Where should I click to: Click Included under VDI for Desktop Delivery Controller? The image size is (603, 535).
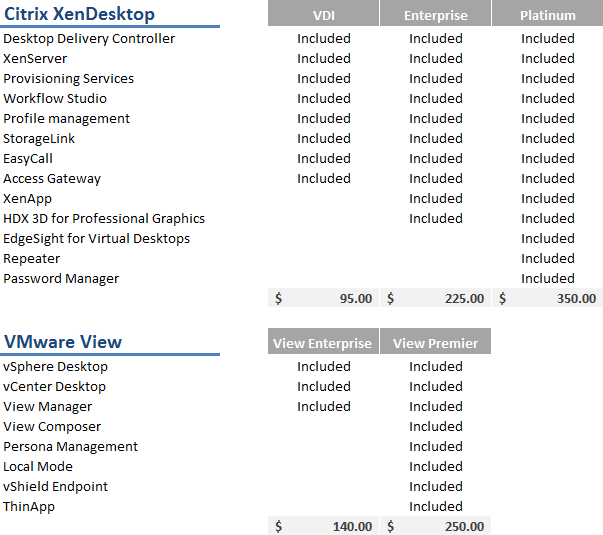324,38
